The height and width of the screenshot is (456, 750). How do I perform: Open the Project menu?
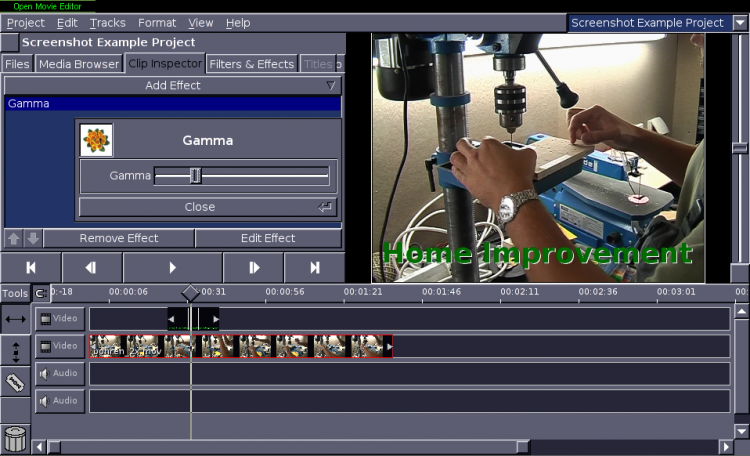(26, 22)
